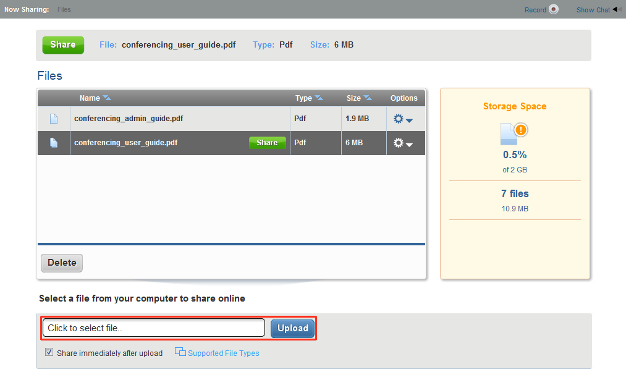Sort files by Name column
The height and width of the screenshot is (372, 626).
tap(95, 98)
